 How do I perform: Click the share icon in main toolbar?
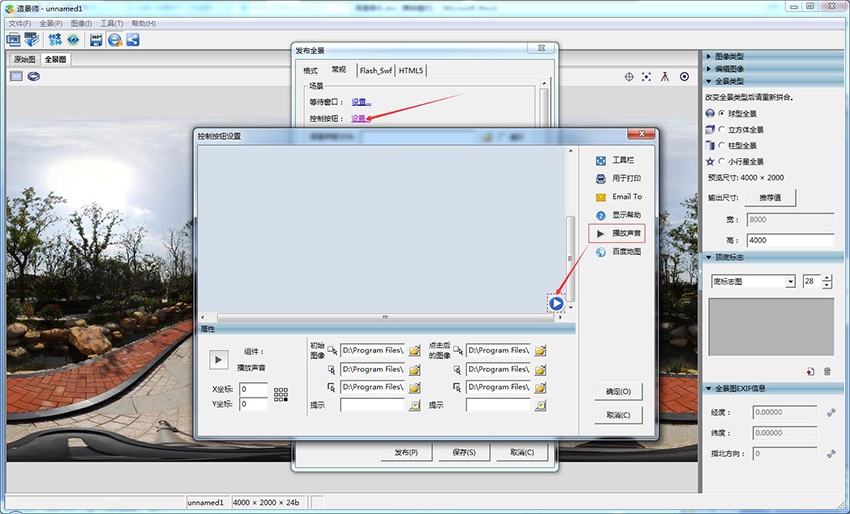(x=132, y=40)
